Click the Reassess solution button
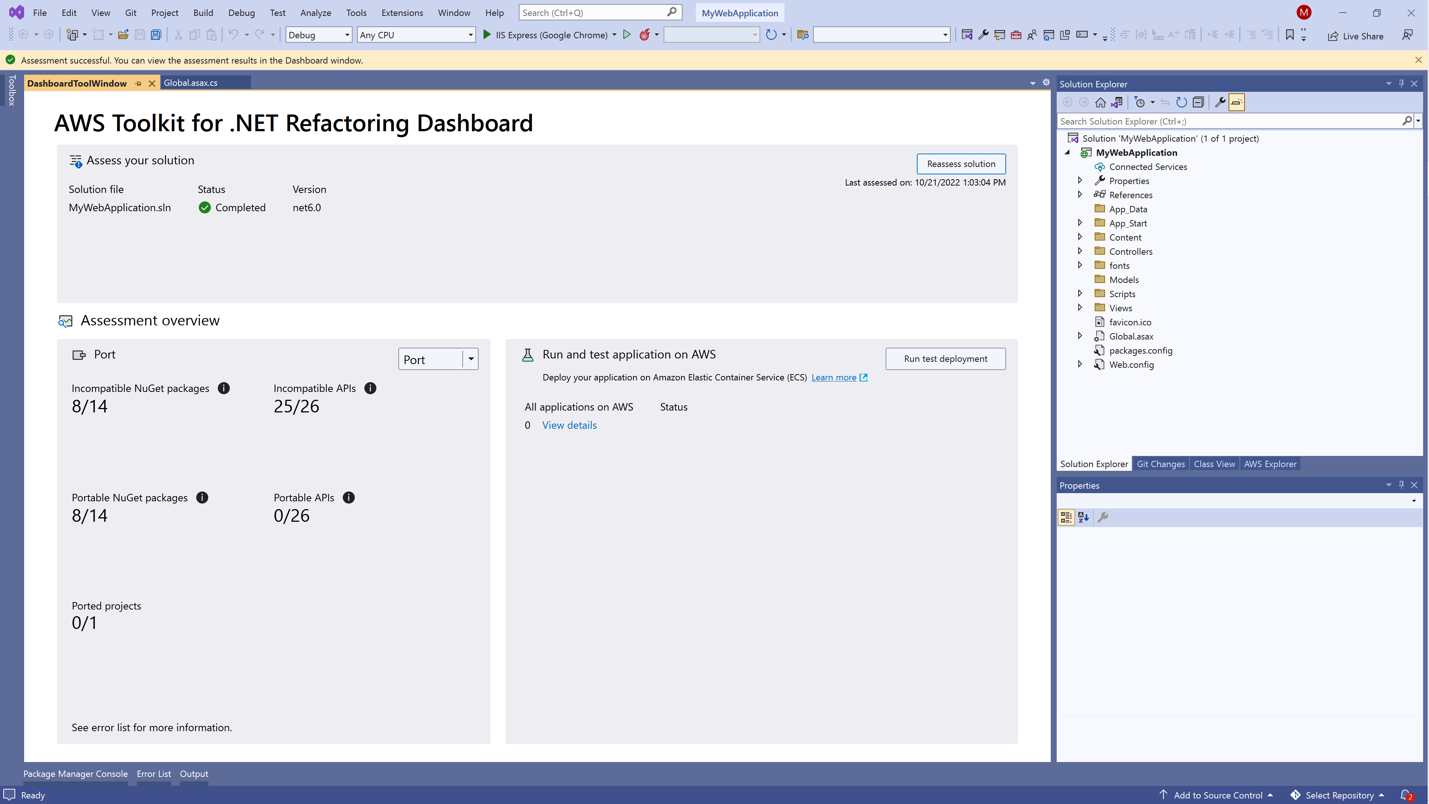The height and width of the screenshot is (804, 1429). 961,164
